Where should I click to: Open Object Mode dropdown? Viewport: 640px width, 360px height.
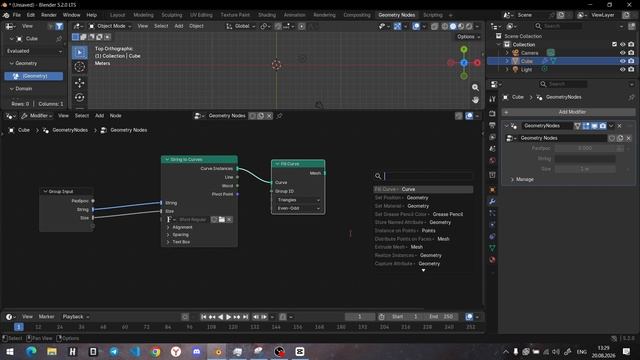[x=110, y=26]
